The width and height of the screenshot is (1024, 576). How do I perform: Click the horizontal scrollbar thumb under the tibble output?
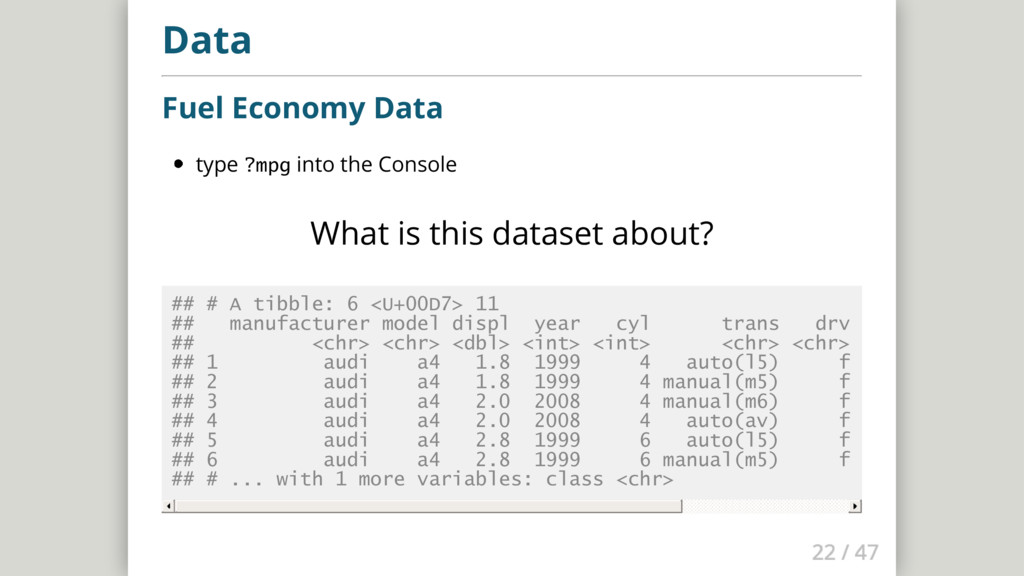[x=428, y=506]
